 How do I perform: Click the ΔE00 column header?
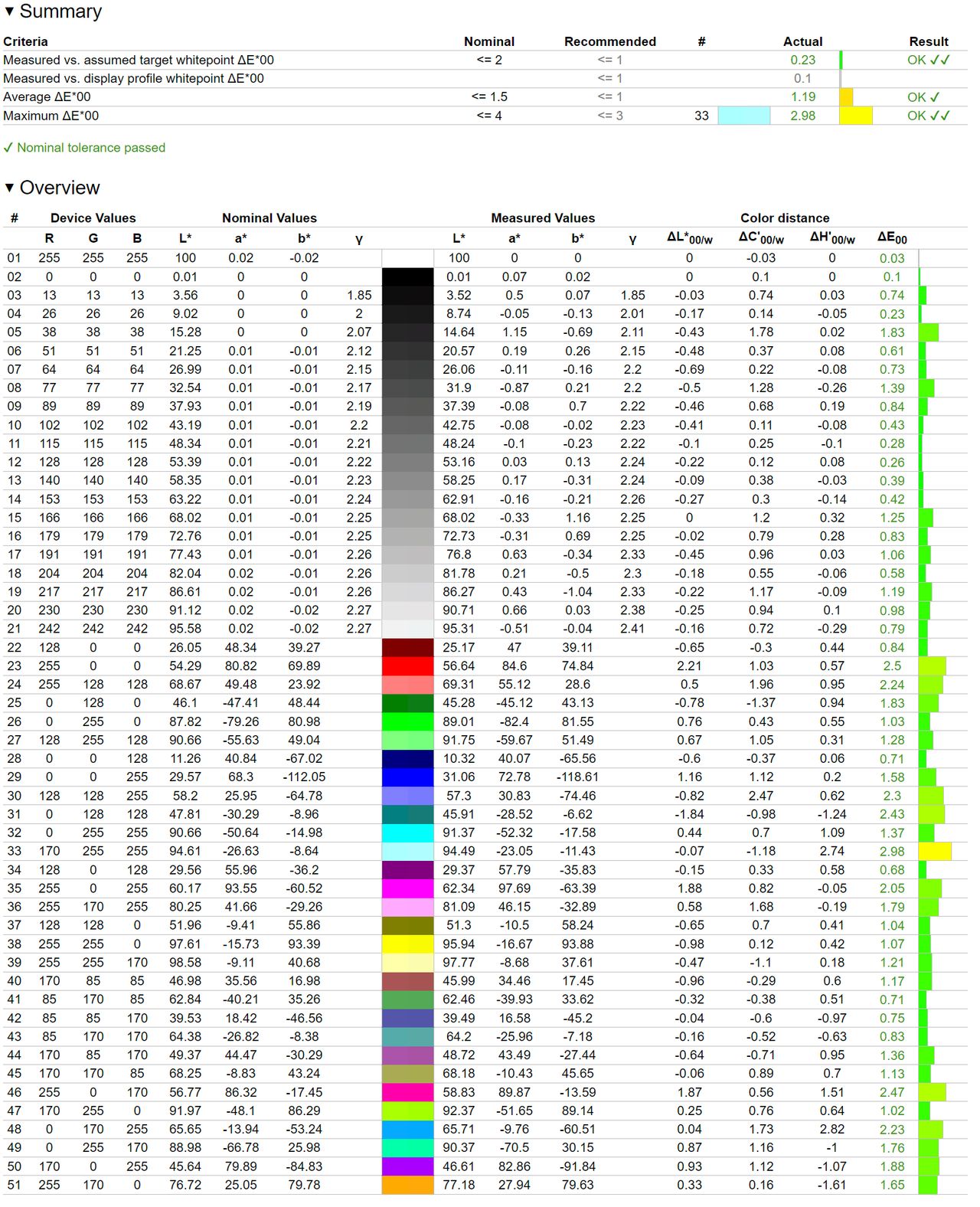click(x=892, y=238)
